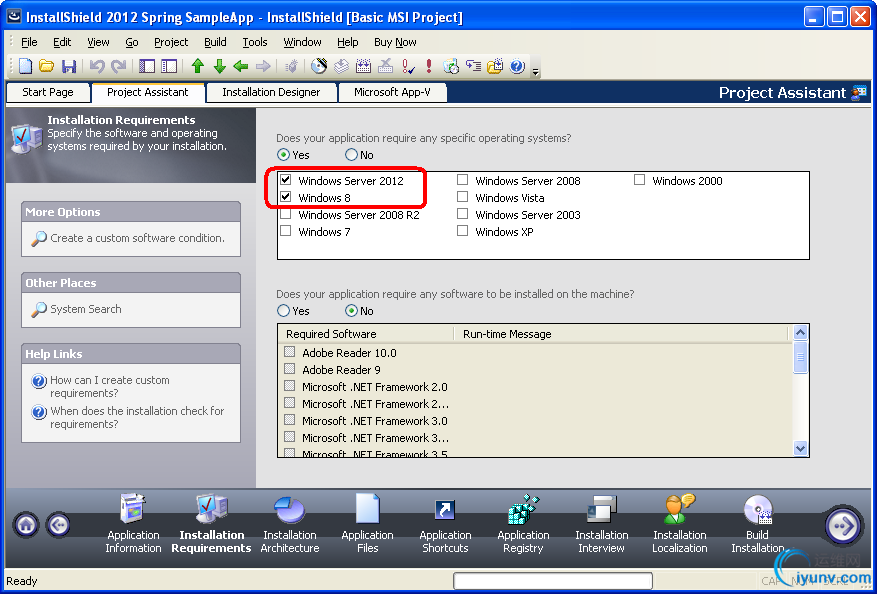Click the green down arrow toolbar icon
Image resolution: width=877 pixels, height=594 pixels.
click(x=219, y=66)
